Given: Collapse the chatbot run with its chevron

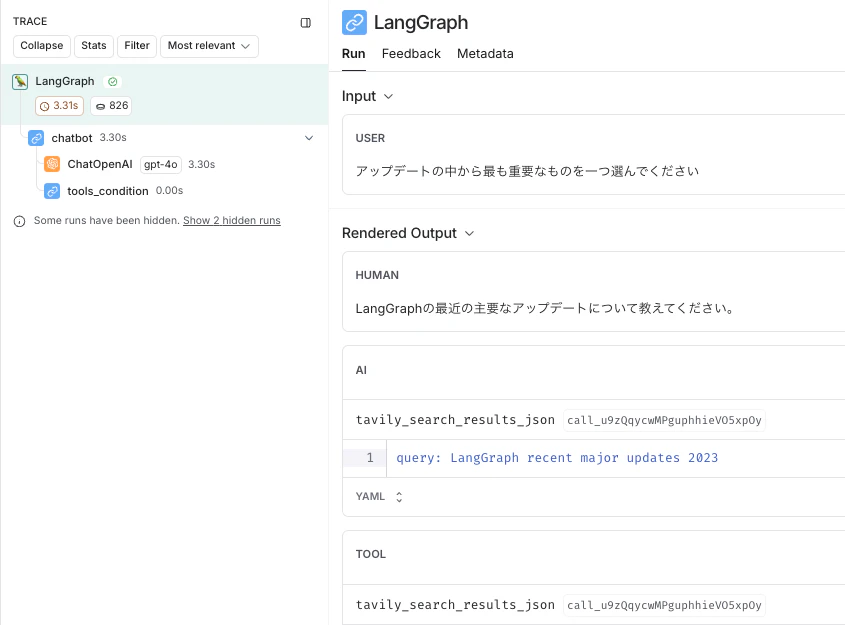Looking at the screenshot, I should tap(309, 138).
